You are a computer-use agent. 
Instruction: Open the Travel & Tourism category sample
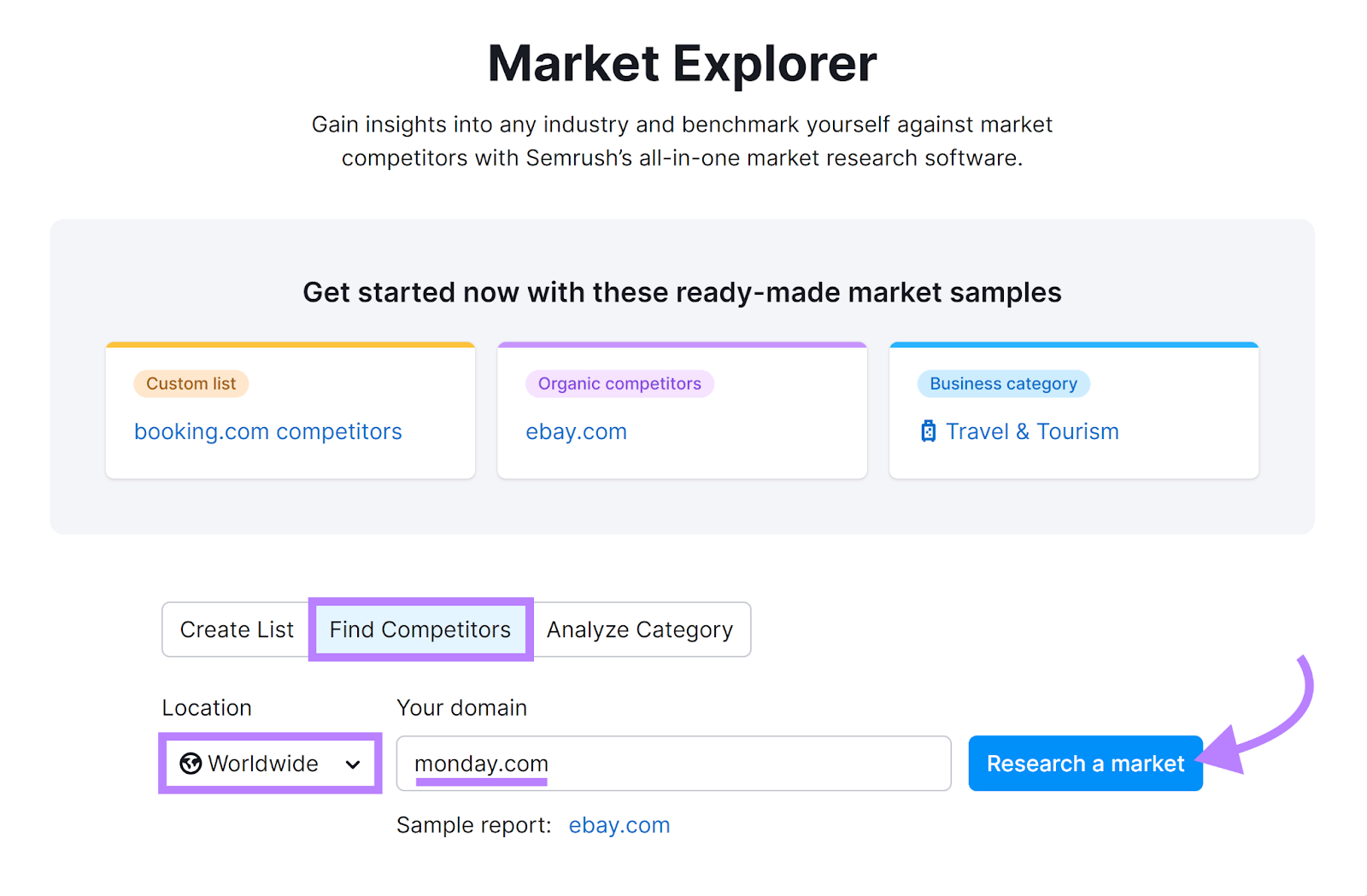(x=1032, y=431)
